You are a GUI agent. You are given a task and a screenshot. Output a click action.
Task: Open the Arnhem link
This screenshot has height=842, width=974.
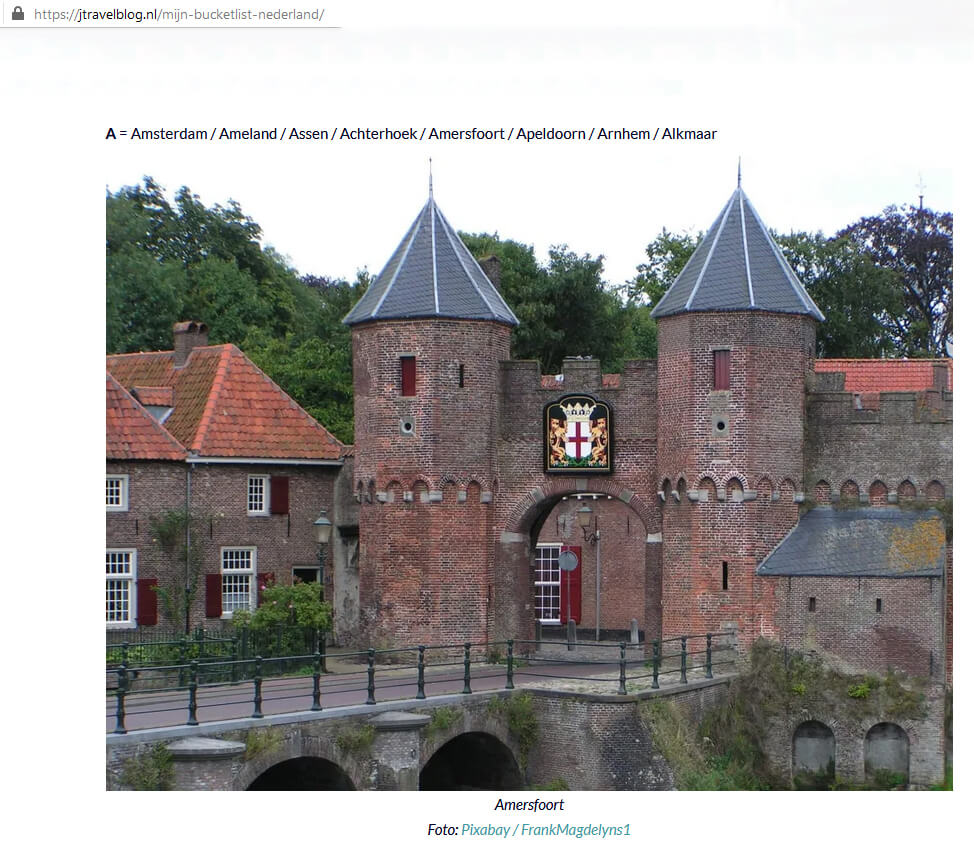point(623,133)
